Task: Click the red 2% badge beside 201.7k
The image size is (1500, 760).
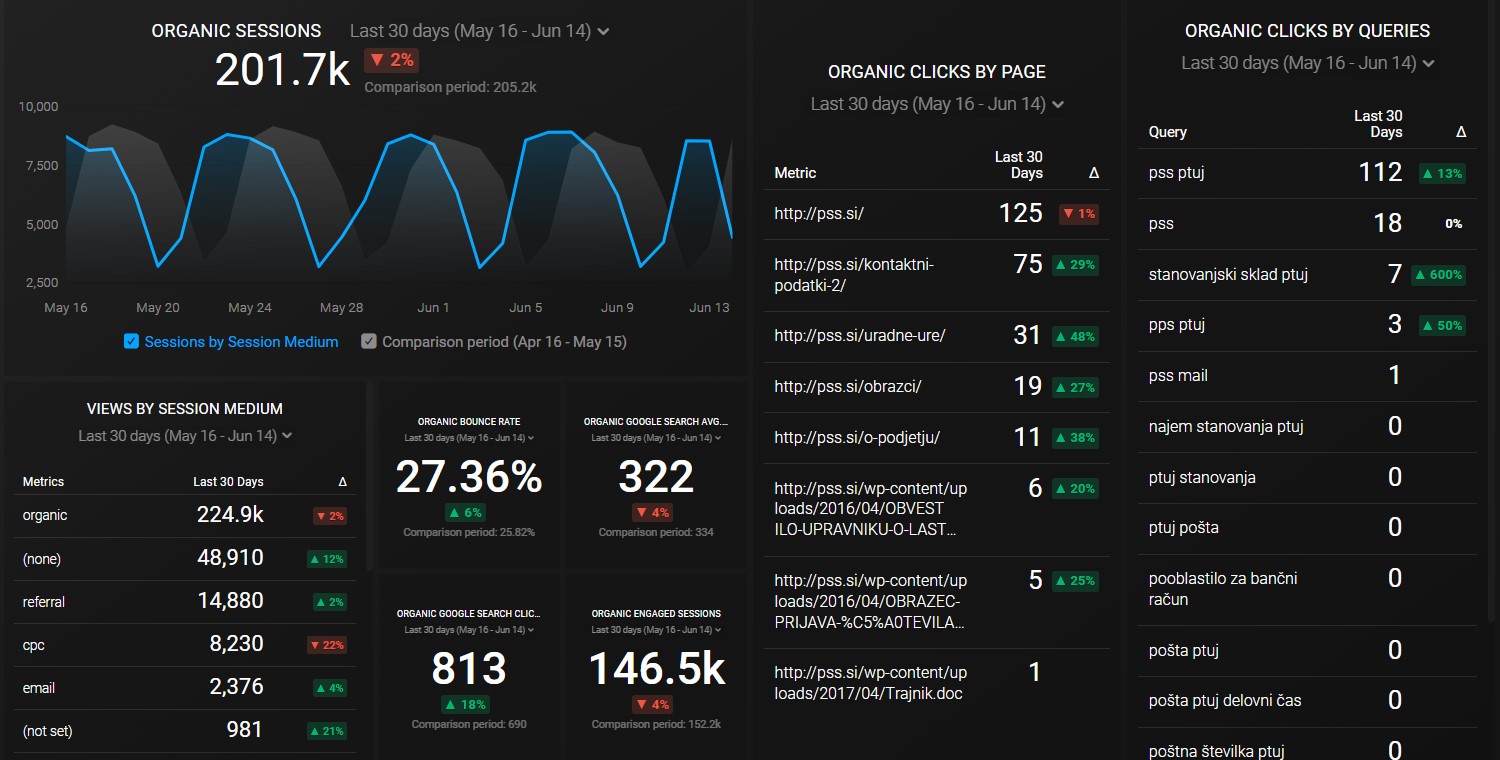Action: click(x=391, y=60)
